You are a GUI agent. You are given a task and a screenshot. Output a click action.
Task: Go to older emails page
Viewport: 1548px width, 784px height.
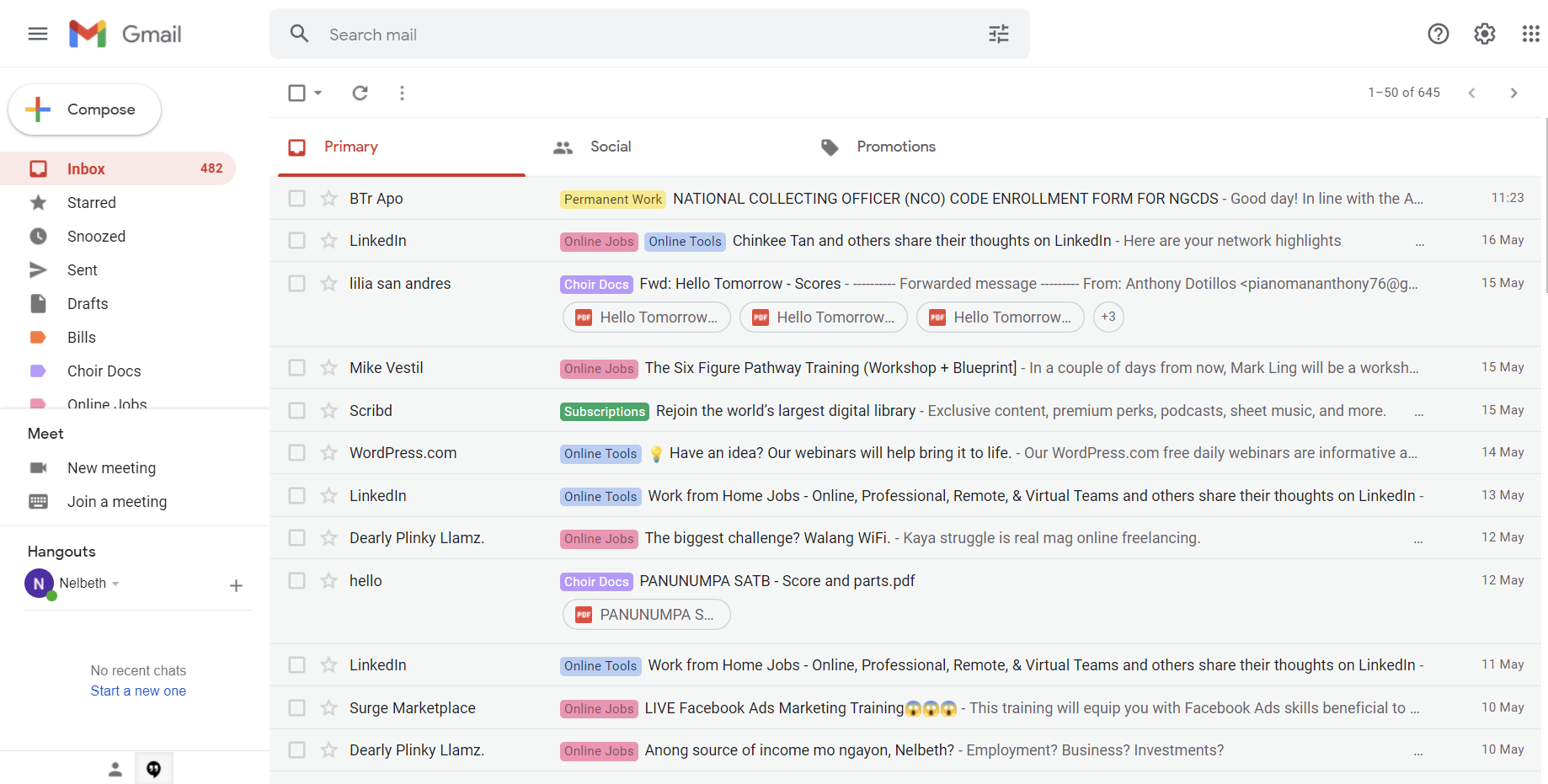pyautogui.click(x=1513, y=93)
